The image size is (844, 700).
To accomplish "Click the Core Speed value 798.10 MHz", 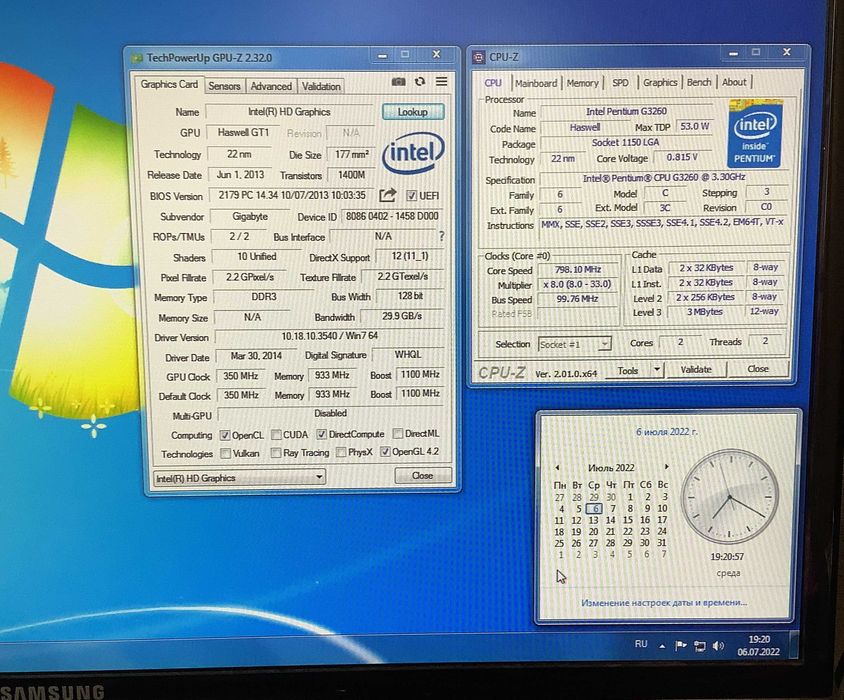I will (x=578, y=270).
